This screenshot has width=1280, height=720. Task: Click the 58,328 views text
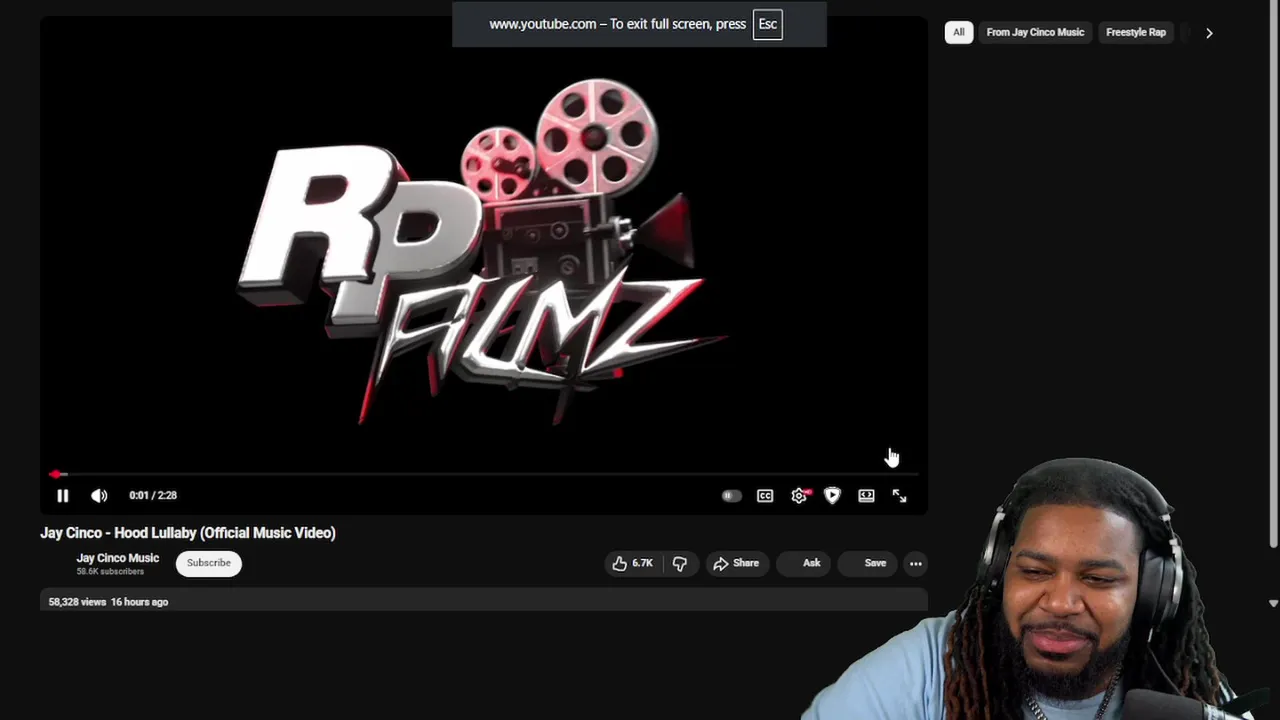pos(77,602)
